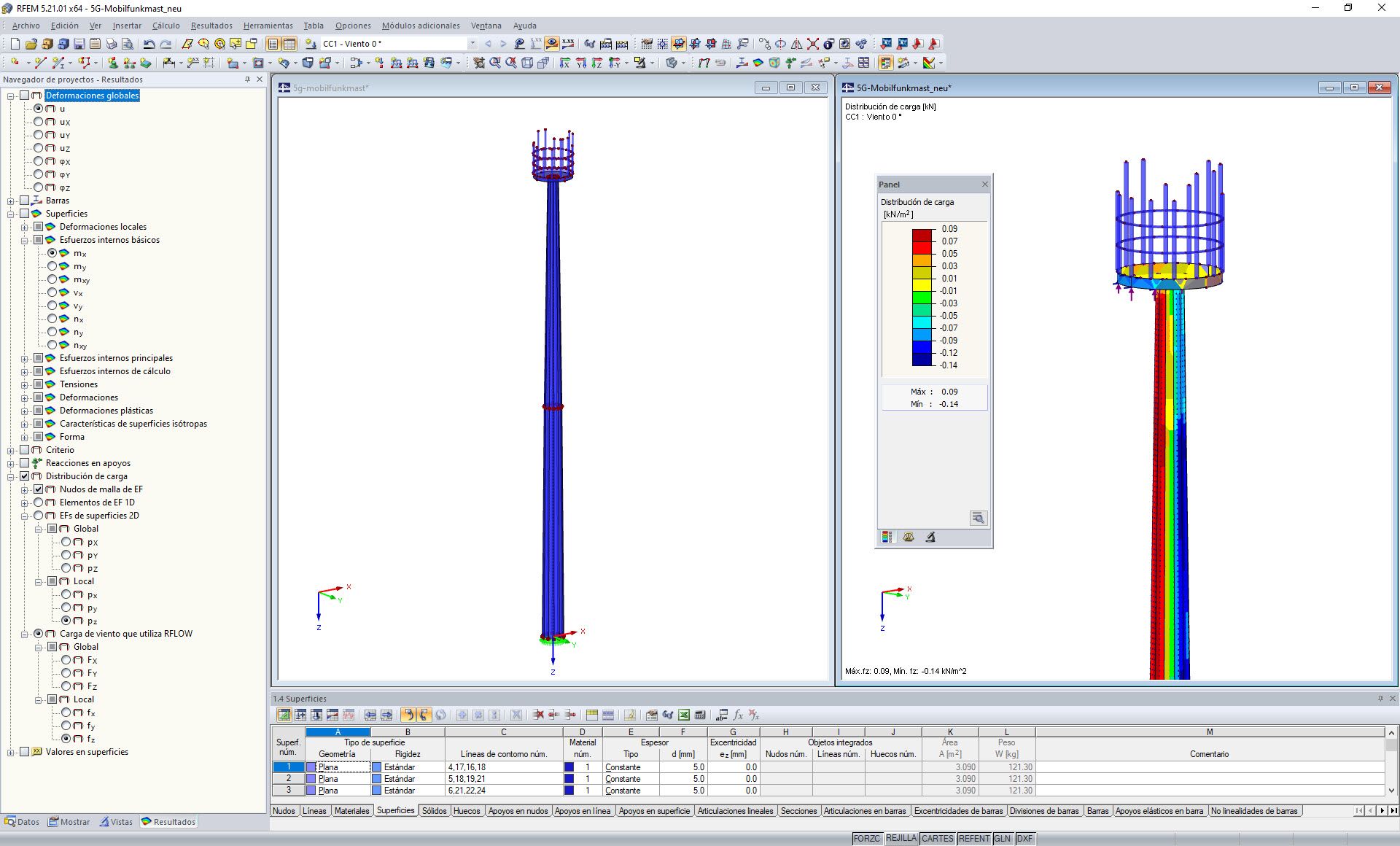Screen dimensions: 1400x846
Task: Select the px result under Global
Action: 68,542
